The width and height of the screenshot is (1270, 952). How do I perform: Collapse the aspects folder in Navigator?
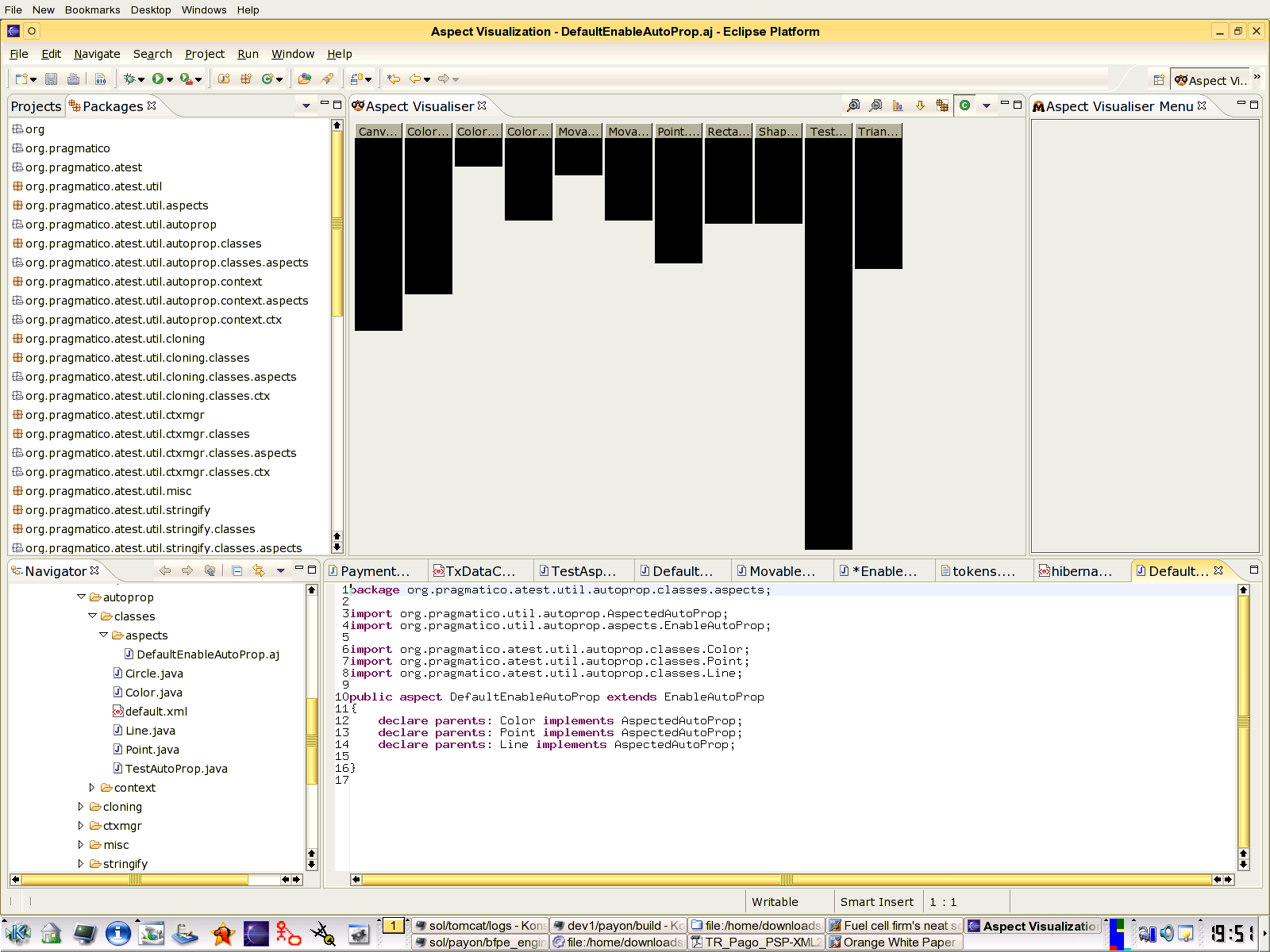click(103, 635)
